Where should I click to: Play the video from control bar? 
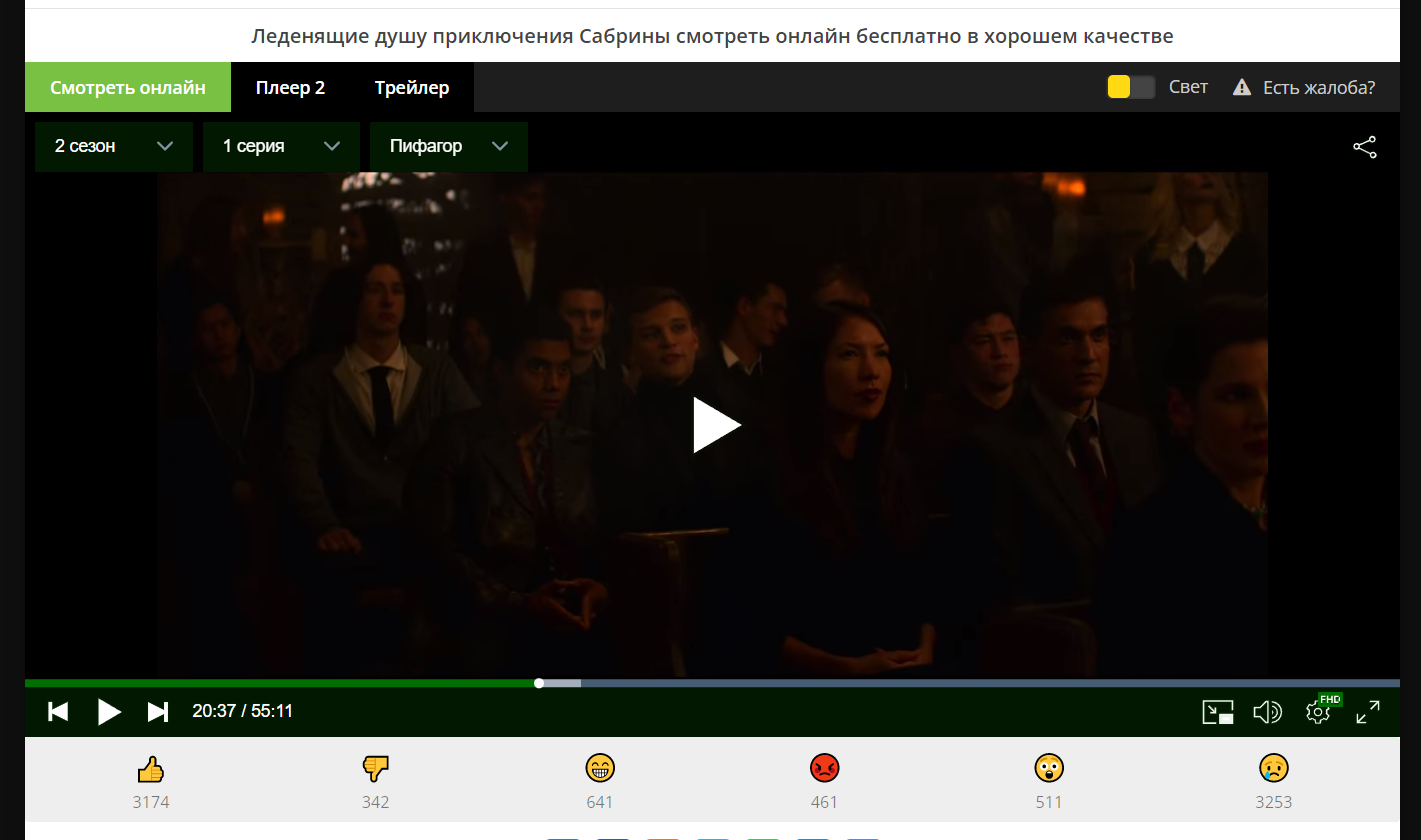[109, 711]
